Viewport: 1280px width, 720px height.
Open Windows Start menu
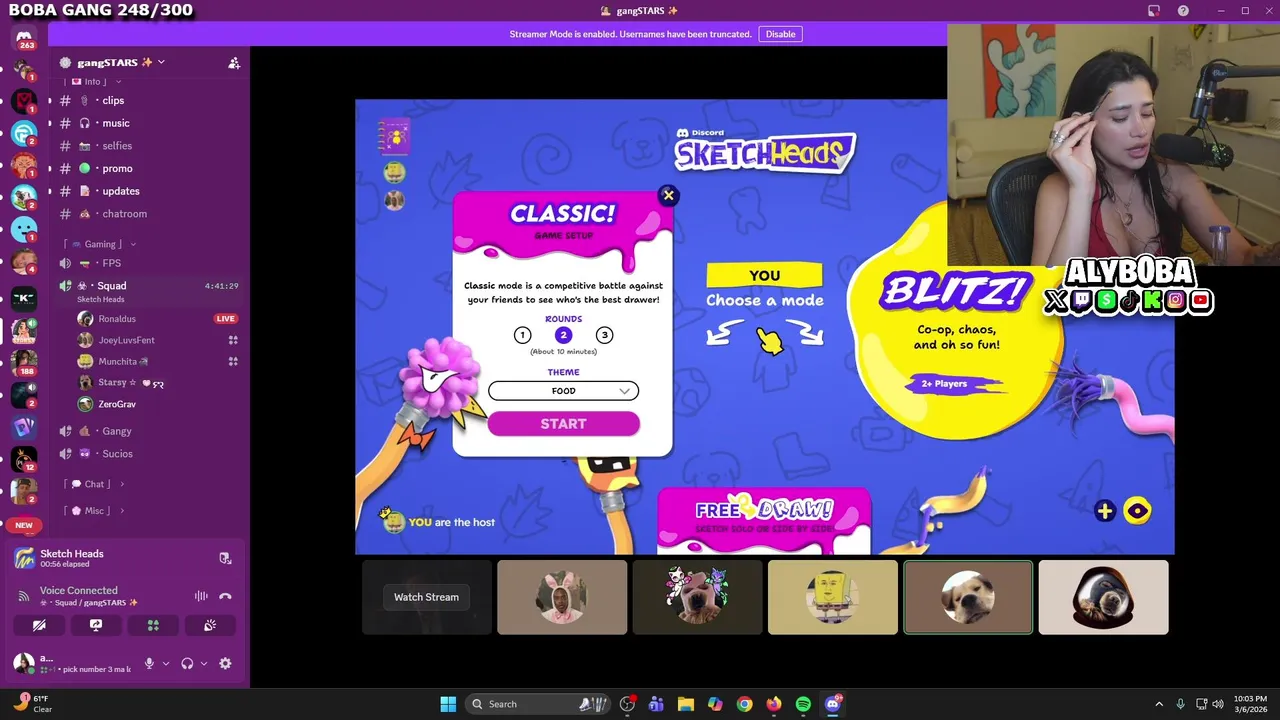pyautogui.click(x=448, y=704)
